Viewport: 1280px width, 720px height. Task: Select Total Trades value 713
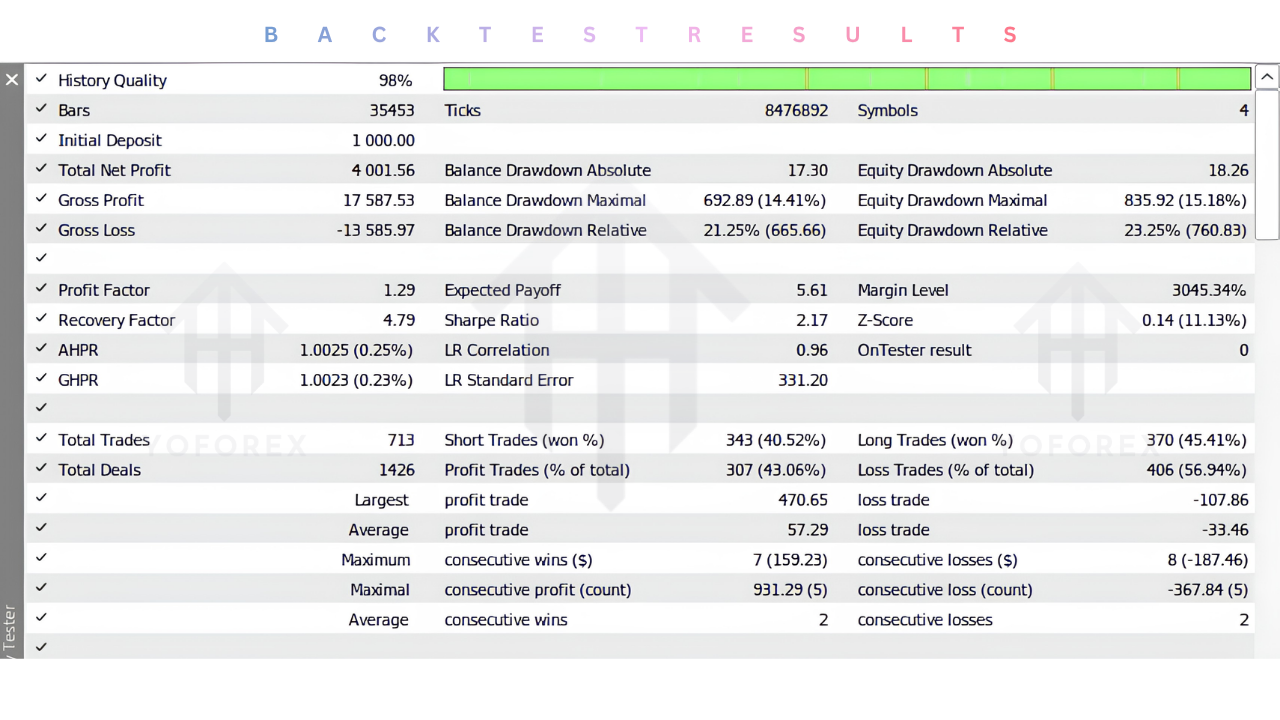(x=400, y=440)
